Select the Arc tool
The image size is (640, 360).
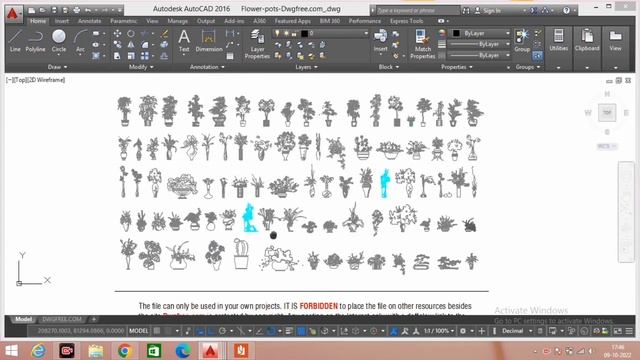80,41
